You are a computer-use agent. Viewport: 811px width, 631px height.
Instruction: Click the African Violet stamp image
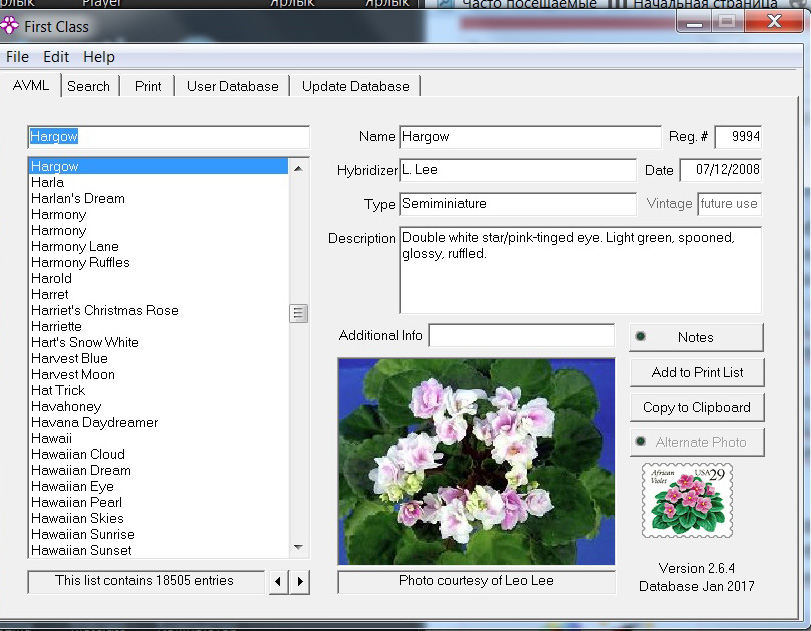click(x=687, y=501)
